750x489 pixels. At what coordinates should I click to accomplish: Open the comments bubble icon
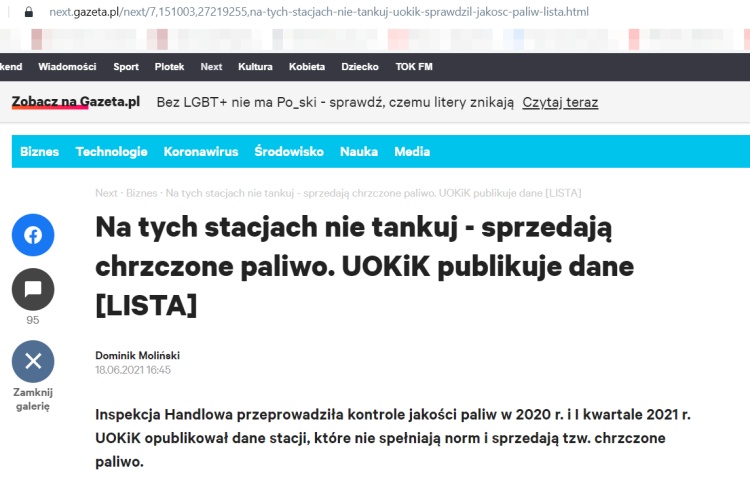click(x=33, y=289)
